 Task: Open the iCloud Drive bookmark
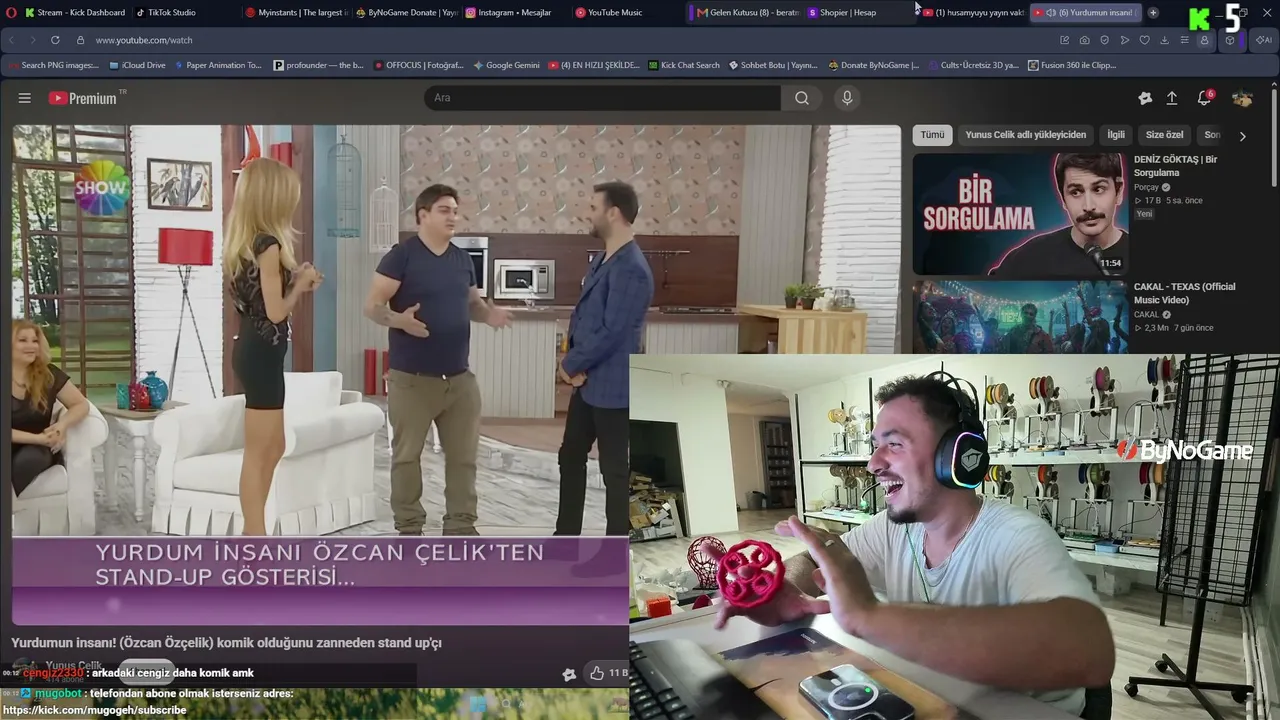coord(137,65)
